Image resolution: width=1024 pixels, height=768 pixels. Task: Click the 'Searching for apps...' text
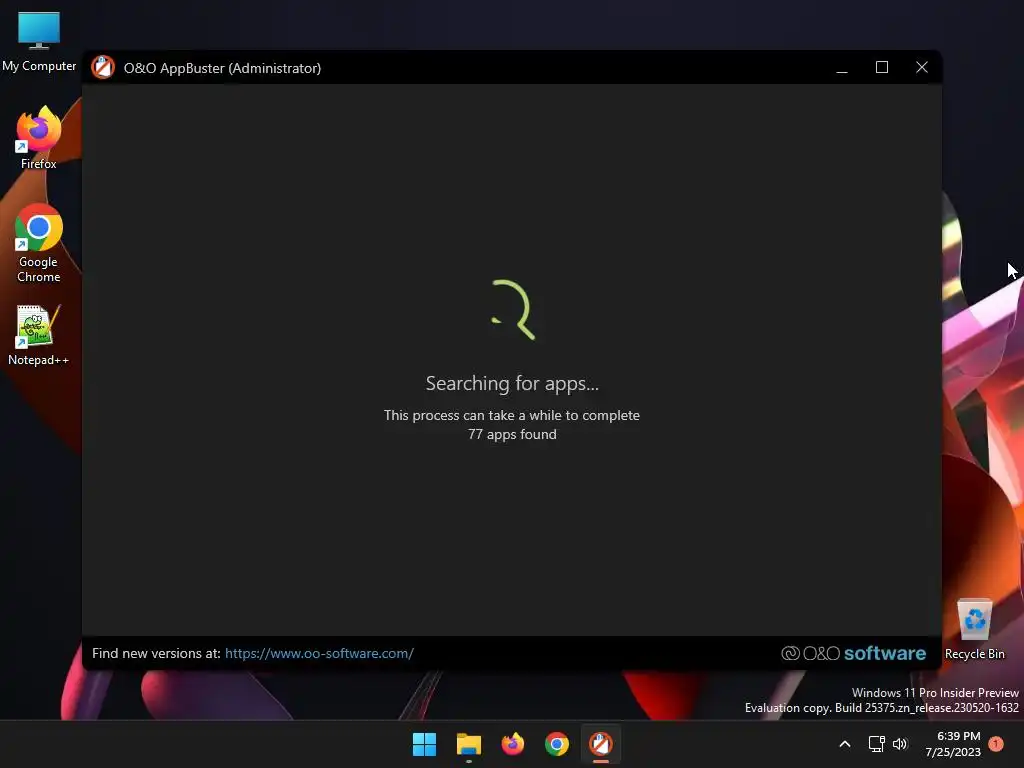[x=512, y=383]
